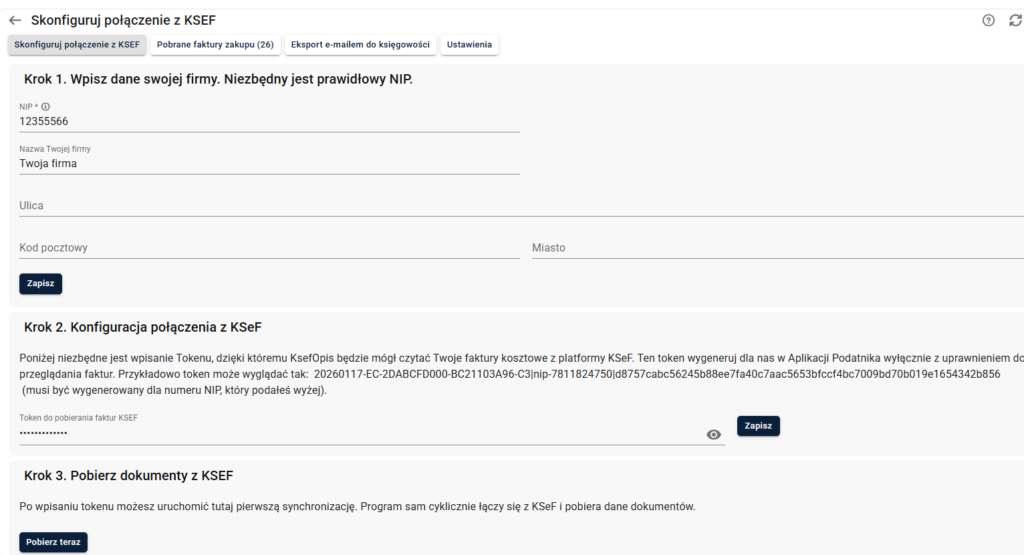
Task: Click the info icon beside the NIP label
Action: click(46, 106)
